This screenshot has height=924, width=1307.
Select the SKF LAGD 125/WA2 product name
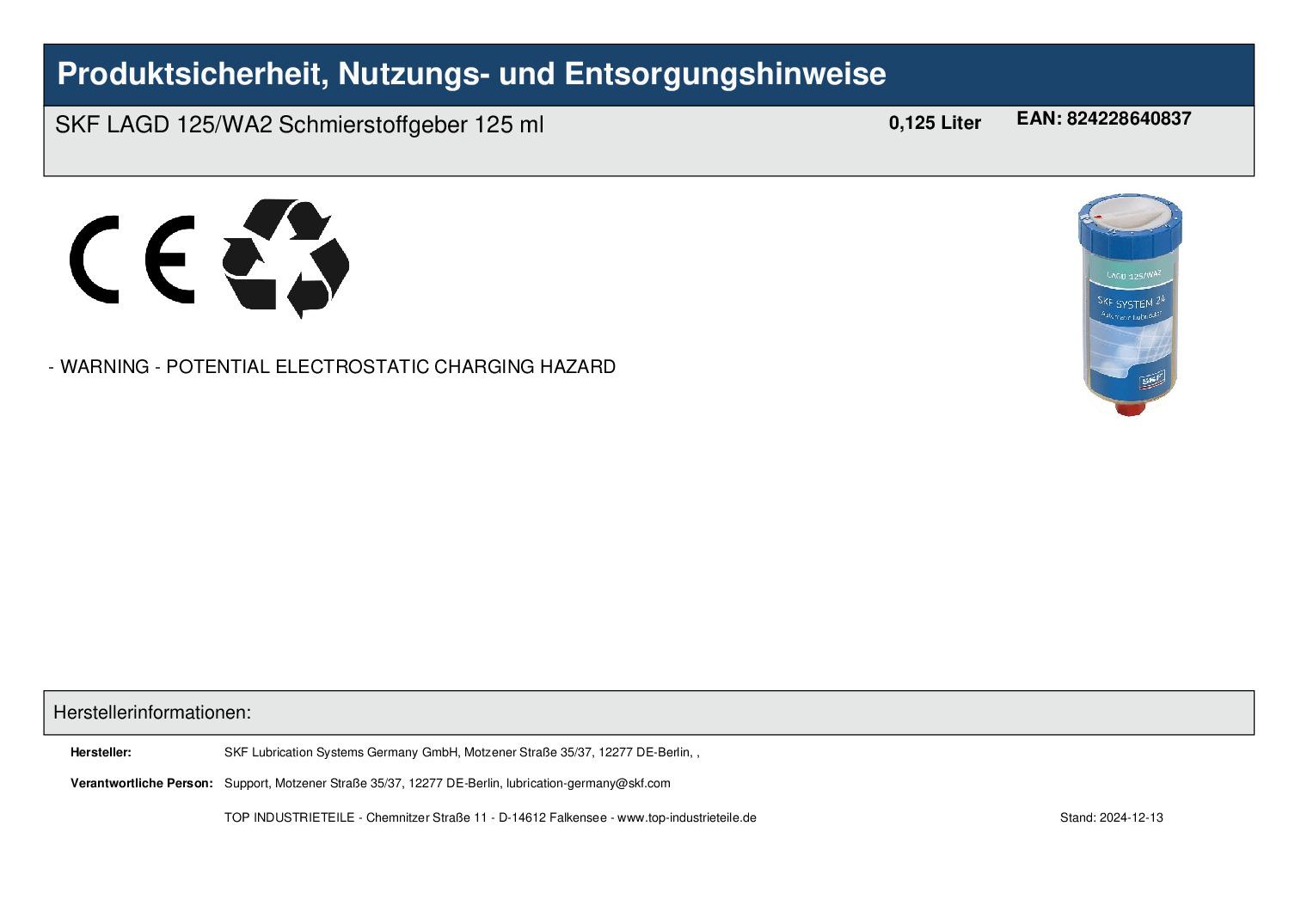299,125
